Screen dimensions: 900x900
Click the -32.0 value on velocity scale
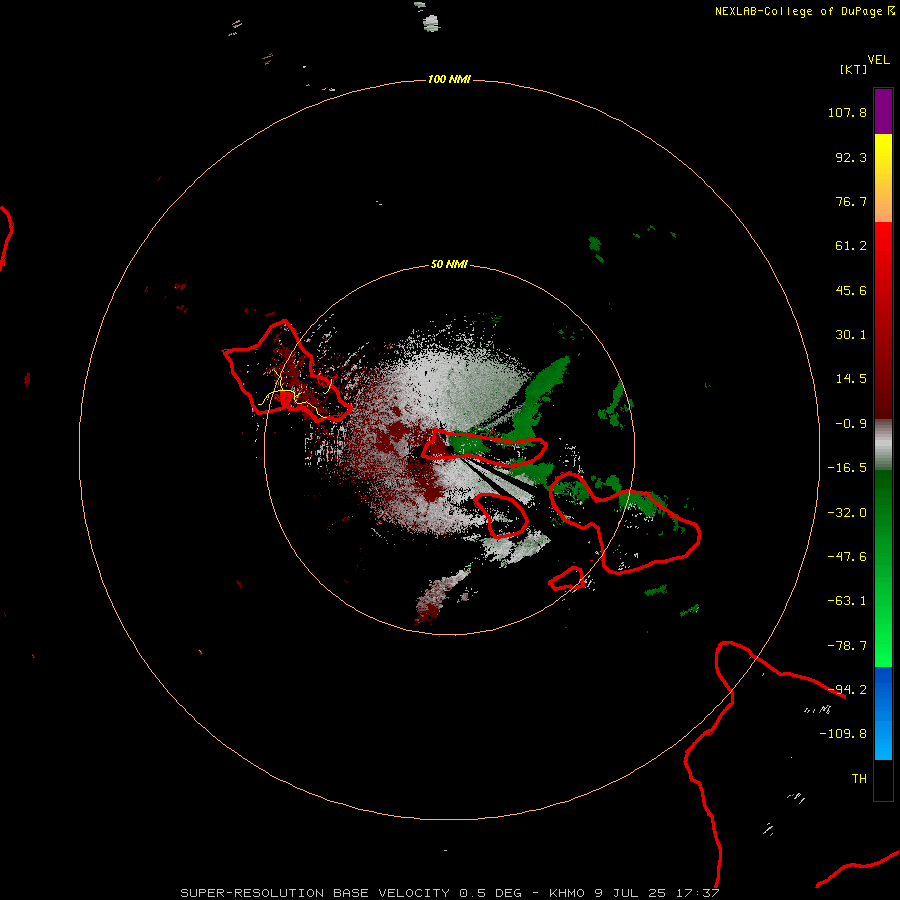[847, 513]
